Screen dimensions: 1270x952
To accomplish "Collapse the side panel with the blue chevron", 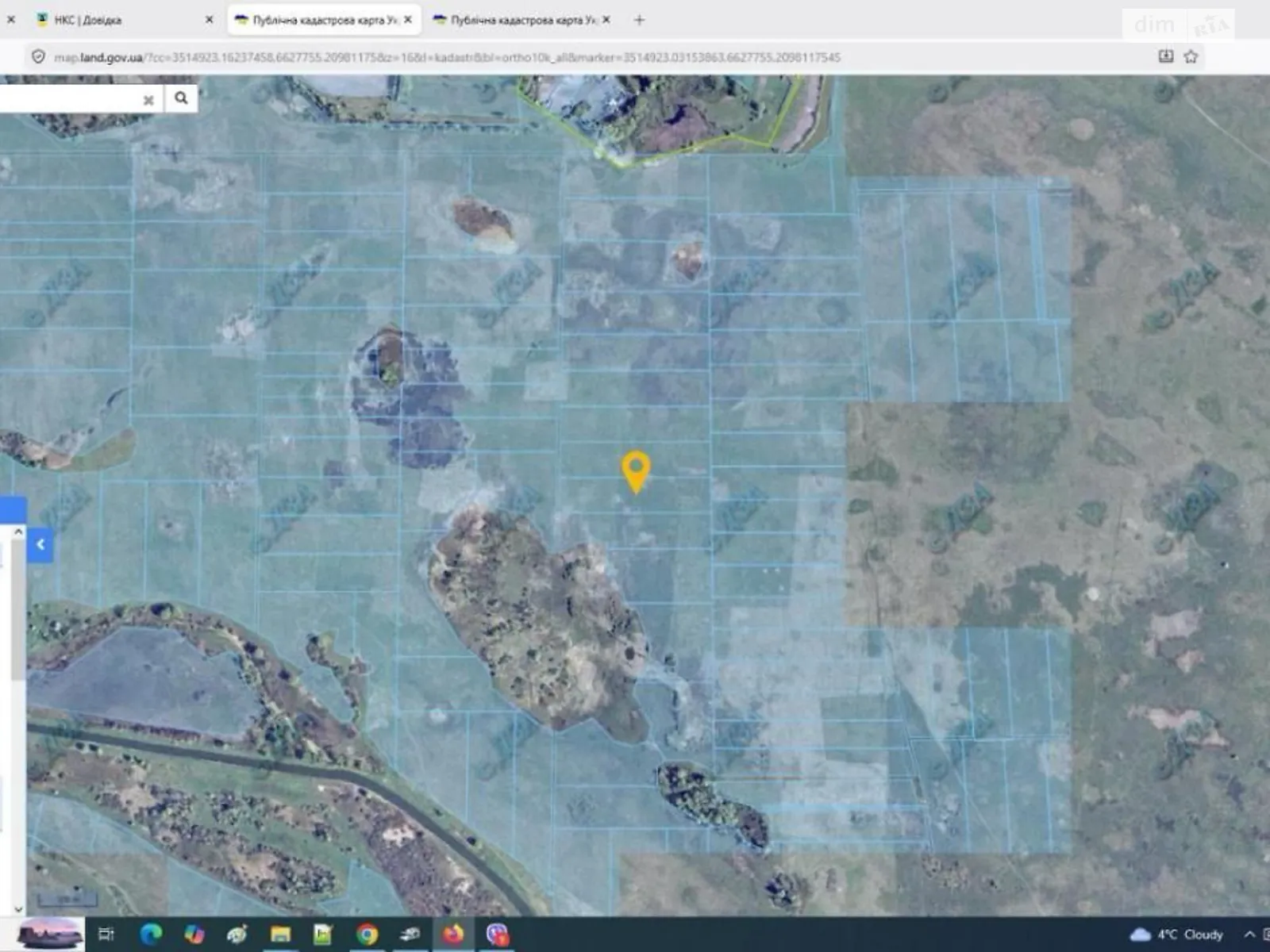I will pos(40,545).
